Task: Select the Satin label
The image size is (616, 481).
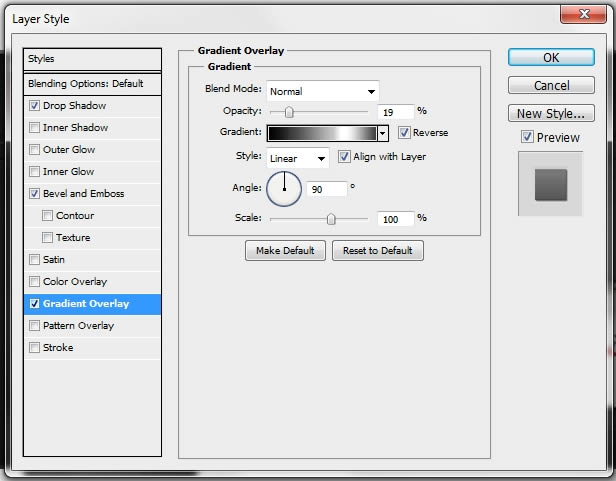Action: 54,259
